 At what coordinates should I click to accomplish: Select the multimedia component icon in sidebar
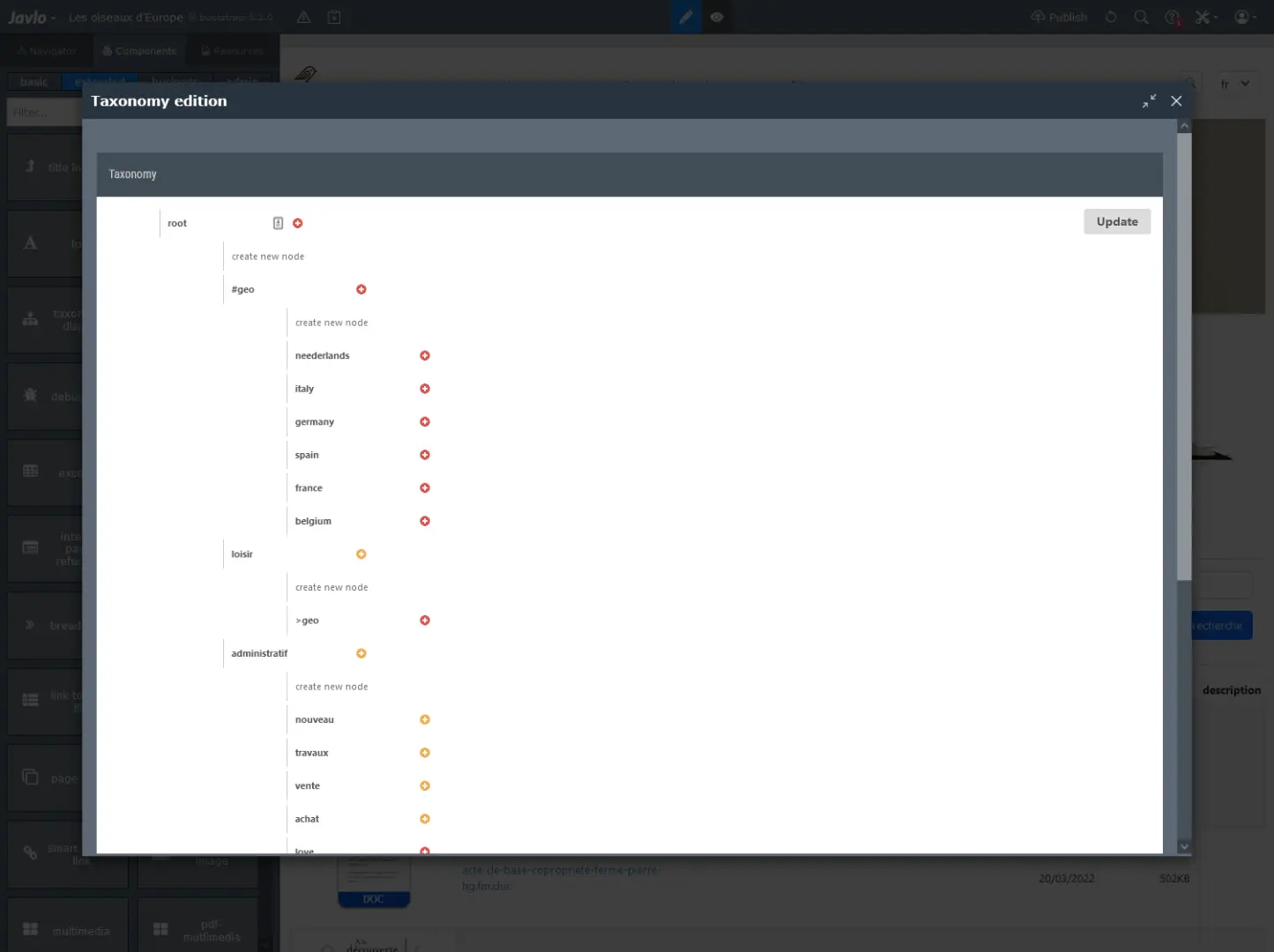(x=29, y=927)
